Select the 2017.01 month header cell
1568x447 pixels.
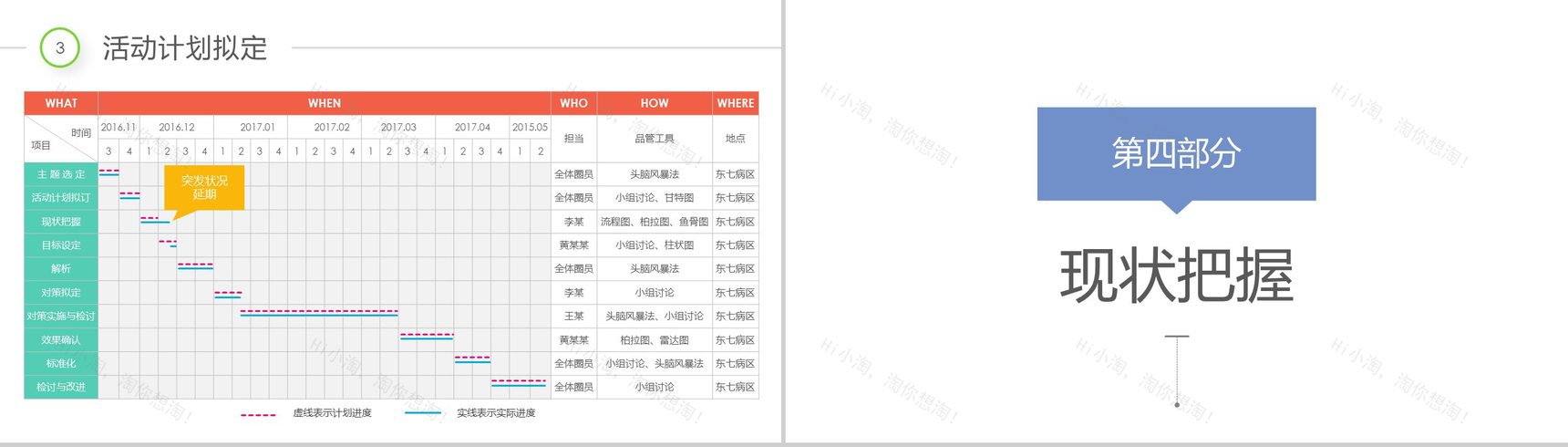click(x=257, y=128)
